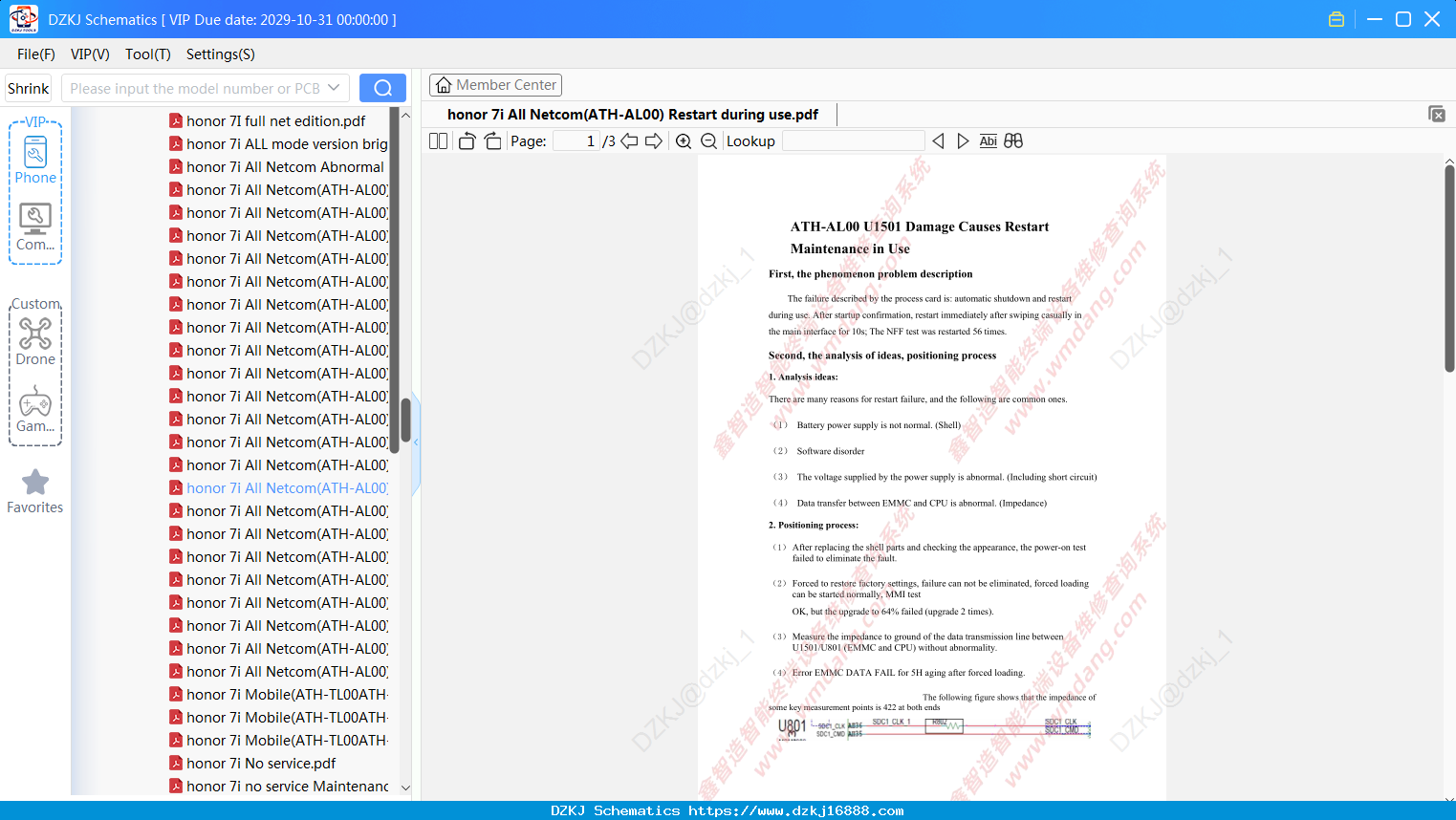Click the website link in status bar
The height and width of the screenshot is (820, 1456).
[x=796, y=810]
